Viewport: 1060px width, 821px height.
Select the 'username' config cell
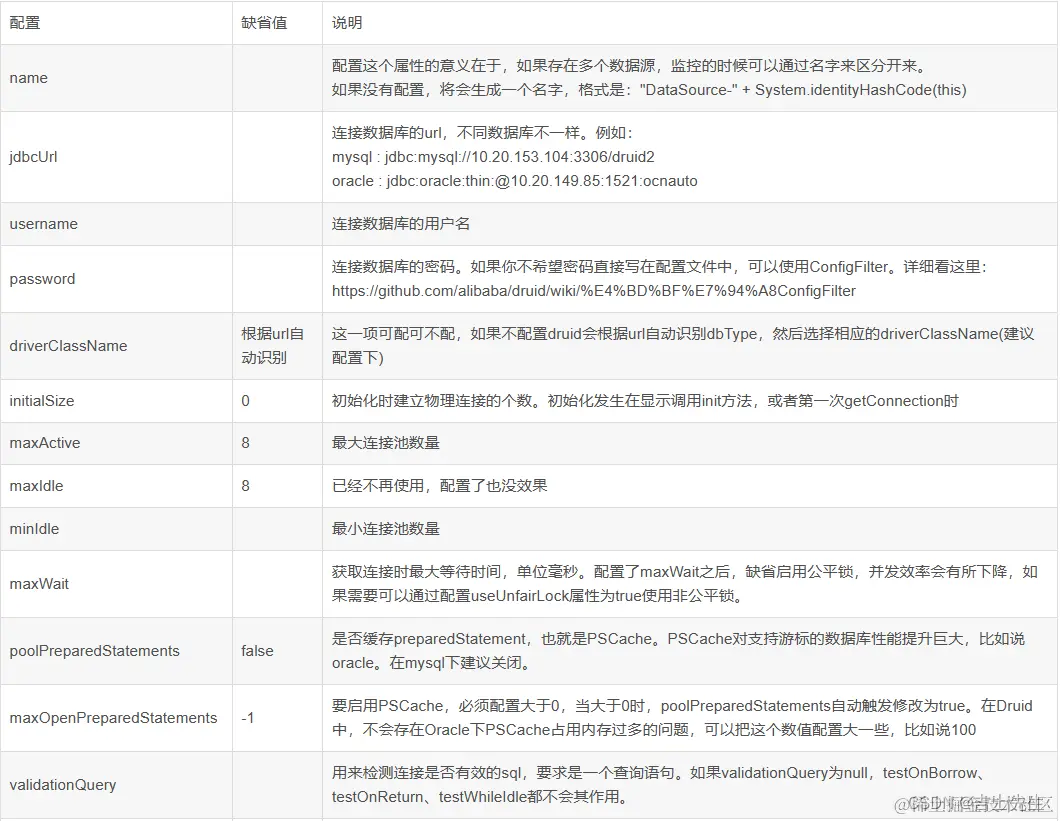click(x=116, y=224)
